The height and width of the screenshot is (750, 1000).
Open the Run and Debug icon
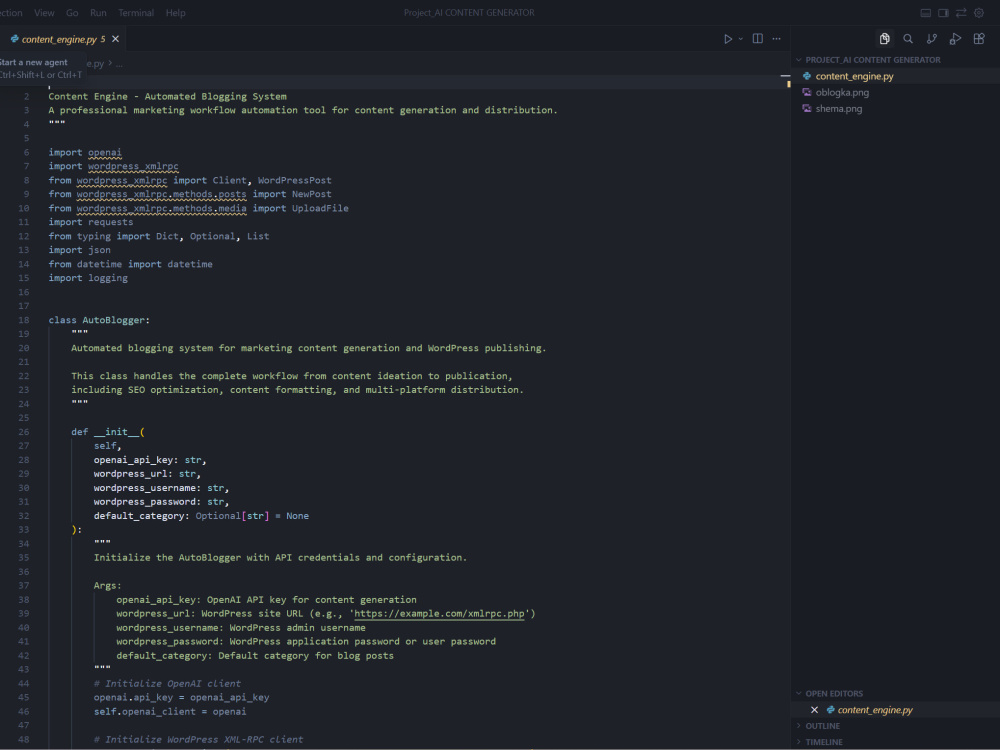(x=954, y=37)
